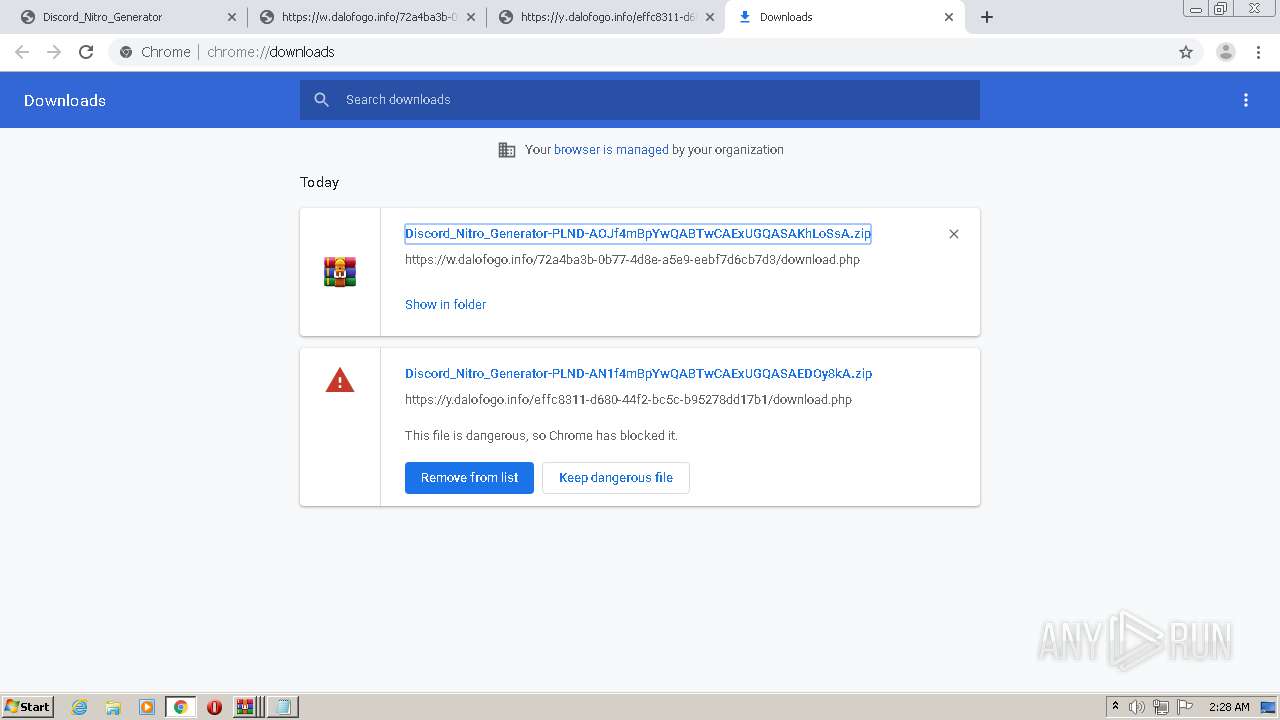Open the WinRAR taskbar button
1280x720 pixels.
248,707
